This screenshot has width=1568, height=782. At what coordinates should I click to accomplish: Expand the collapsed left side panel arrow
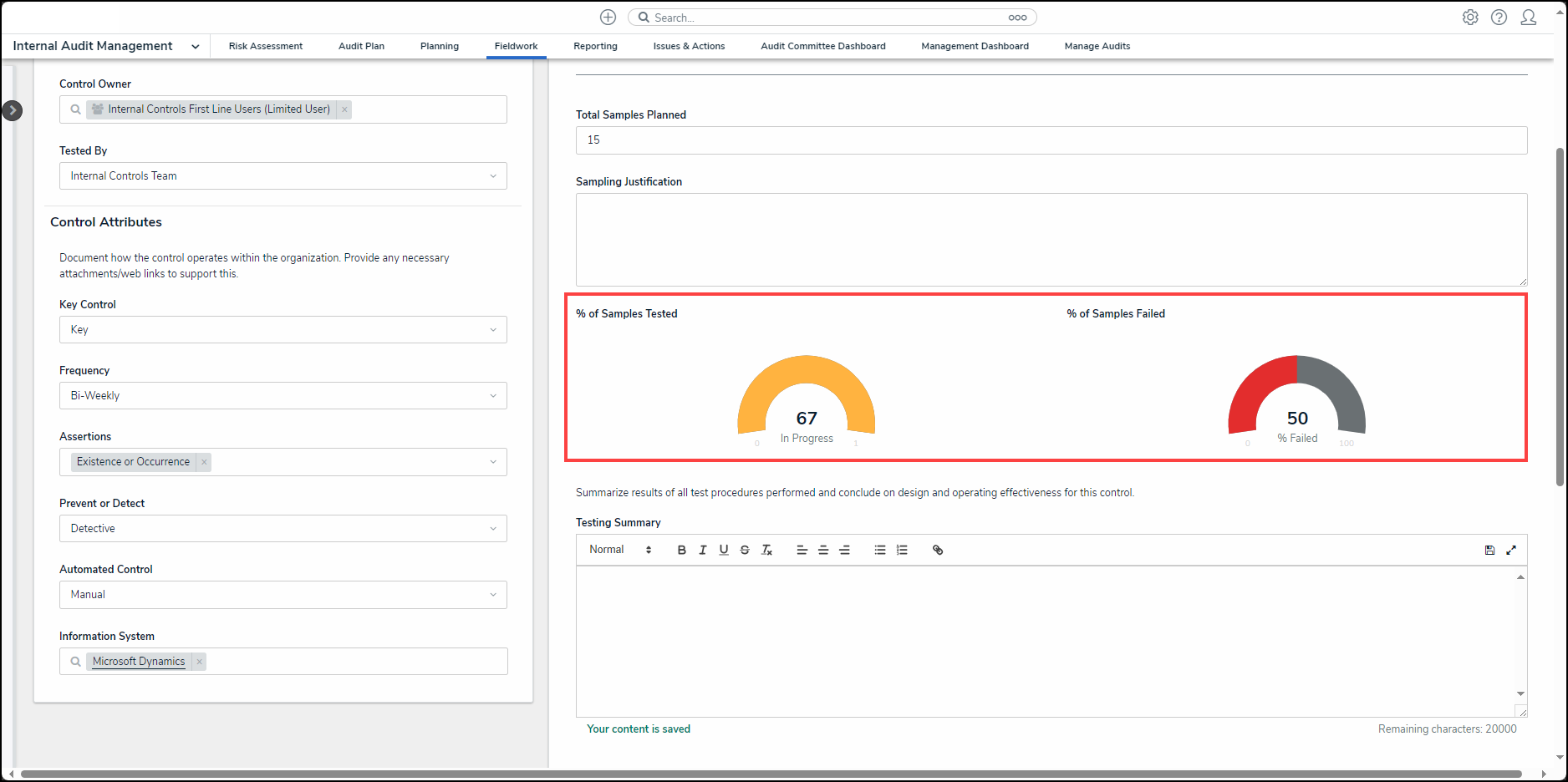pyautogui.click(x=13, y=110)
